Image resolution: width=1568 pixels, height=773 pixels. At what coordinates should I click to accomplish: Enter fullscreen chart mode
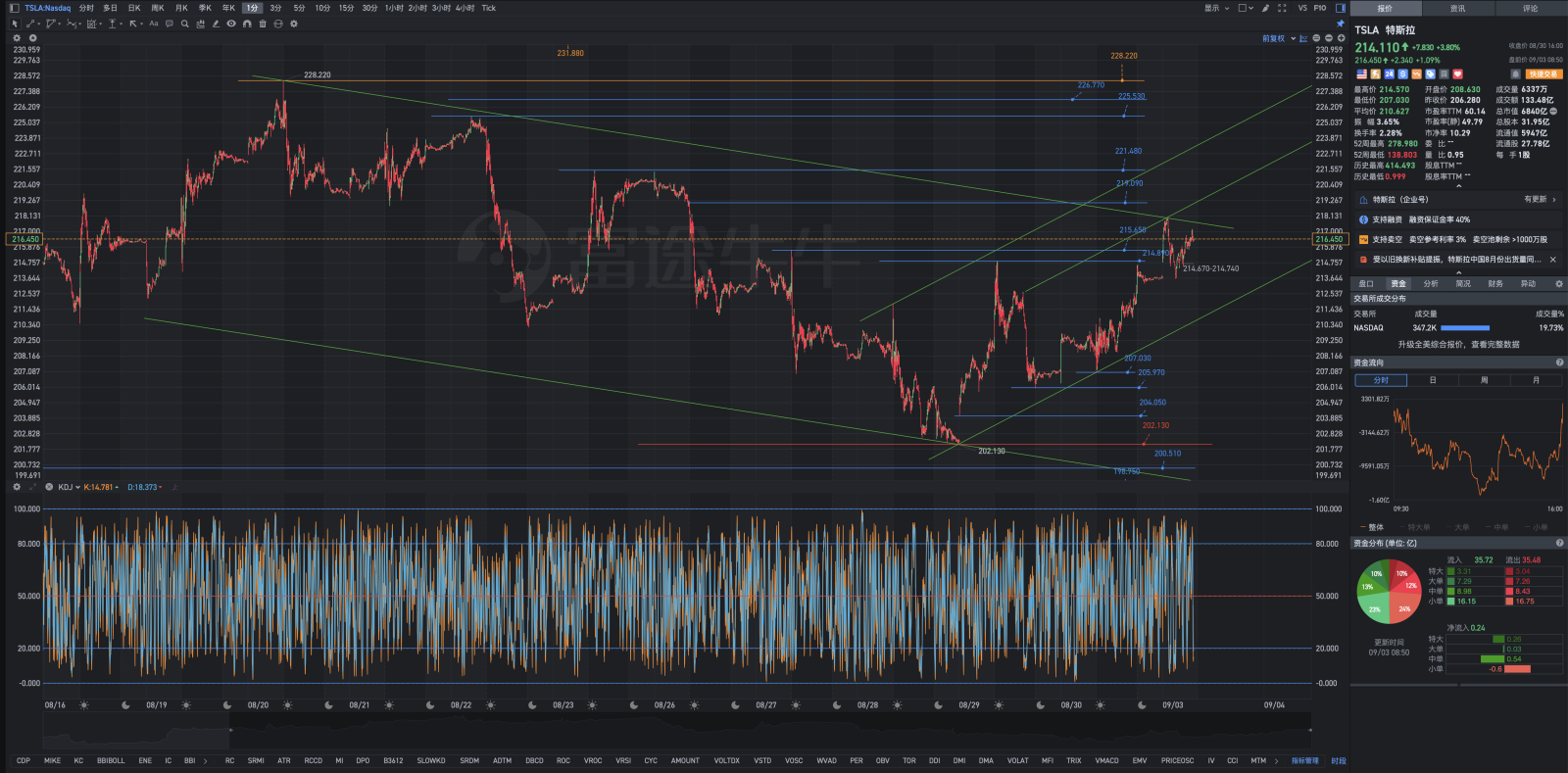(x=1282, y=8)
